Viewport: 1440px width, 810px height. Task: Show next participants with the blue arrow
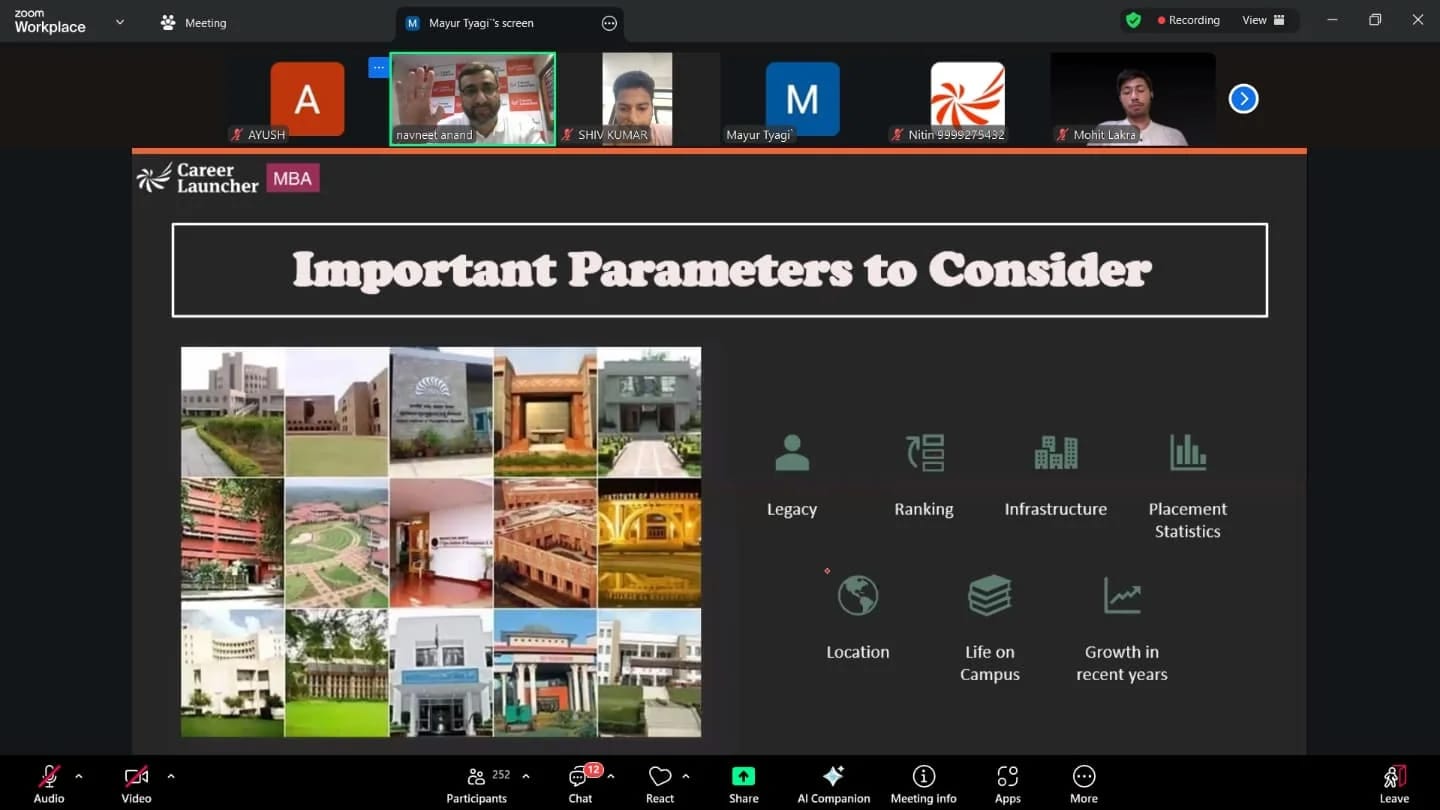pyautogui.click(x=1243, y=99)
